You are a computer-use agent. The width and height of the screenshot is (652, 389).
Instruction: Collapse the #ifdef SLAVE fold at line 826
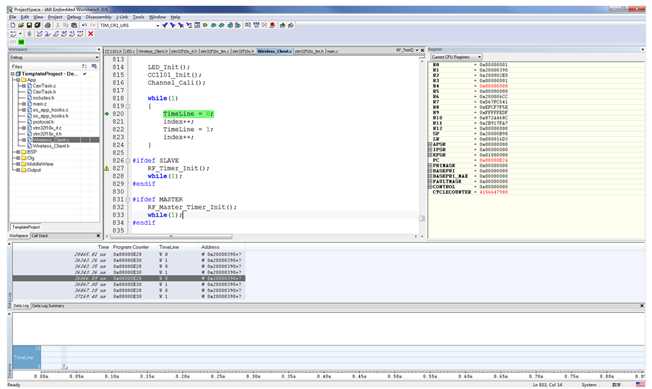coord(128,160)
